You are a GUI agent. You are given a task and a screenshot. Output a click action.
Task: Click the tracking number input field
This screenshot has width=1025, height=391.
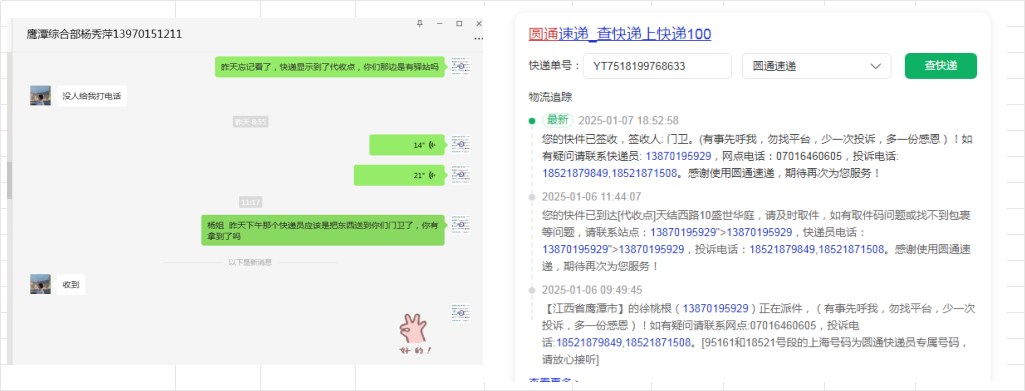[x=657, y=66]
